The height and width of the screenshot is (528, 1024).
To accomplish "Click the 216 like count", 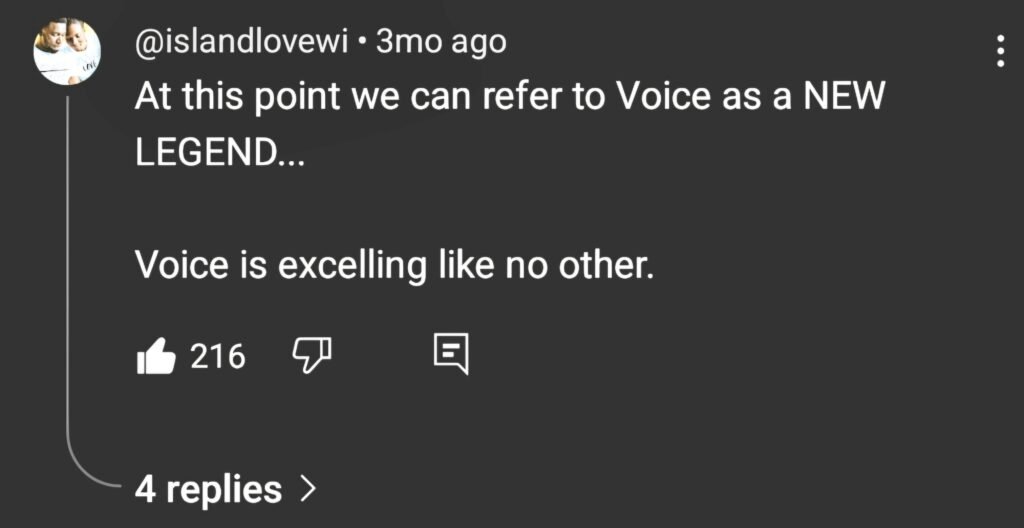I will (x=218, y=355).
